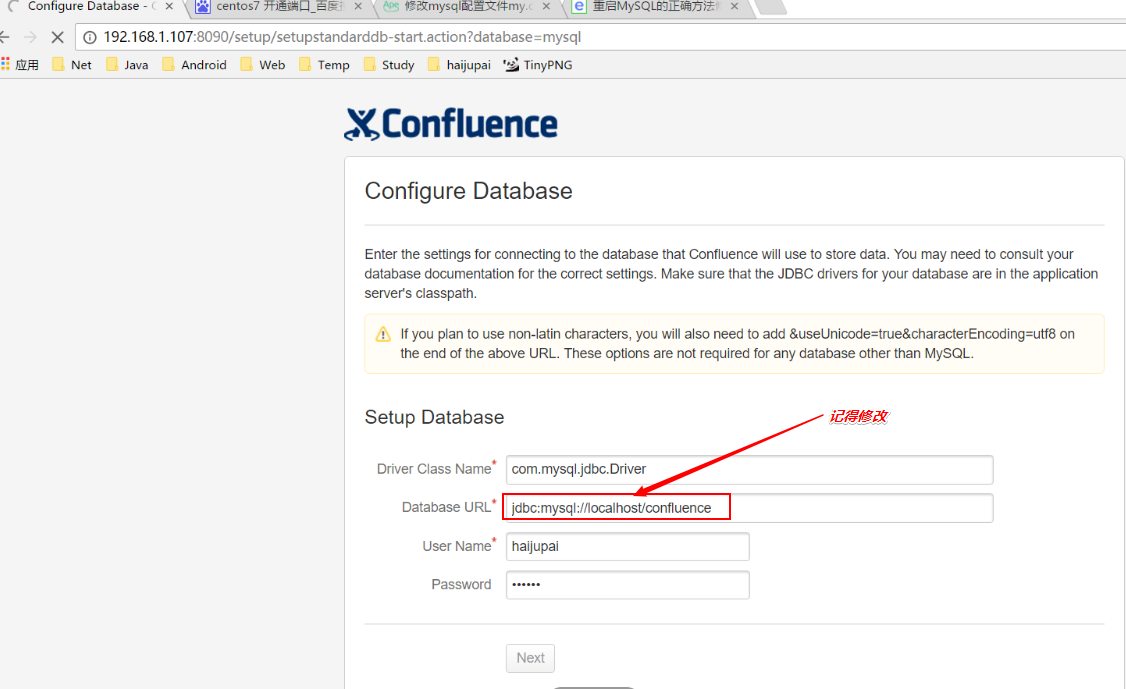This screenshot has width=1126, height=689.
Task: Open a new browser tab
Action: (x=770, y=6)
